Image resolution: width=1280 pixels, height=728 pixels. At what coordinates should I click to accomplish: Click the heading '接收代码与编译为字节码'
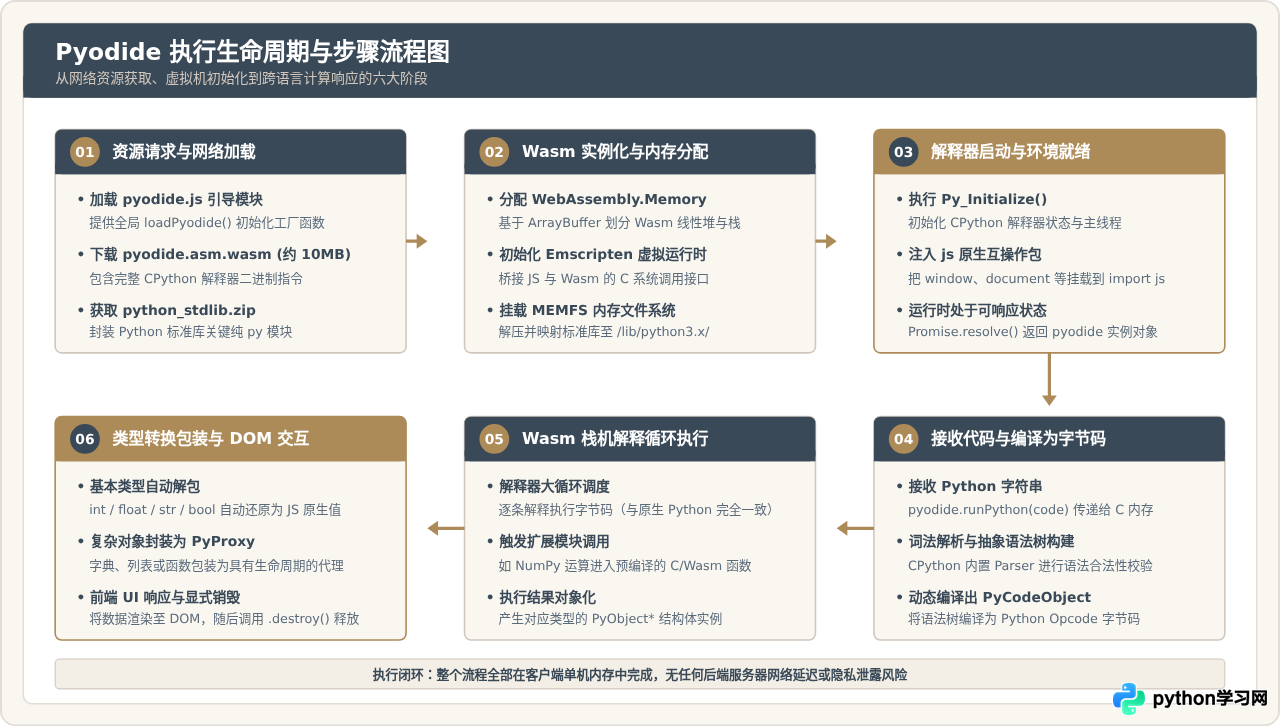click(x=1018, y=439)
